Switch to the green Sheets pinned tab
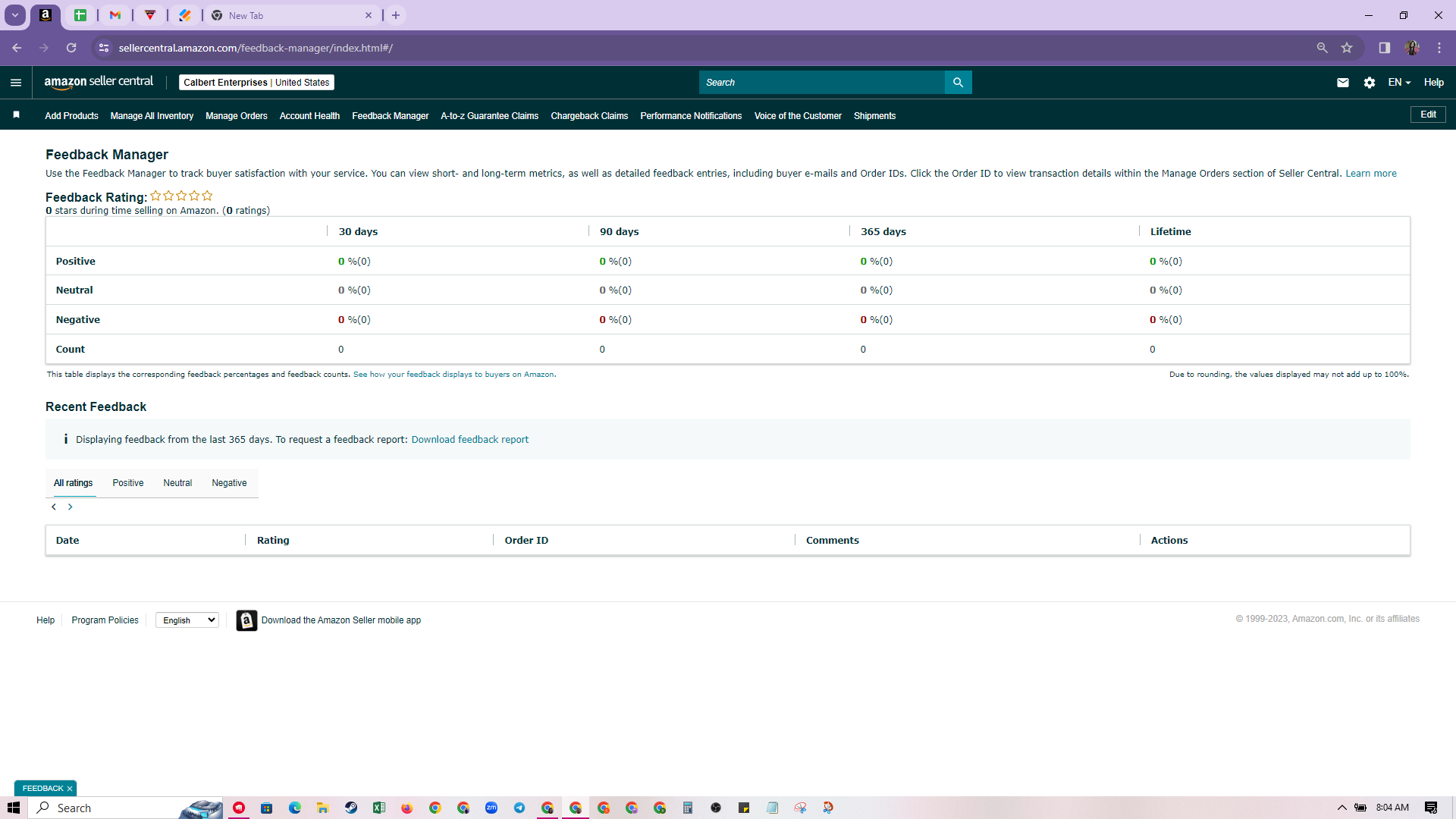 (x=80, y=15)
